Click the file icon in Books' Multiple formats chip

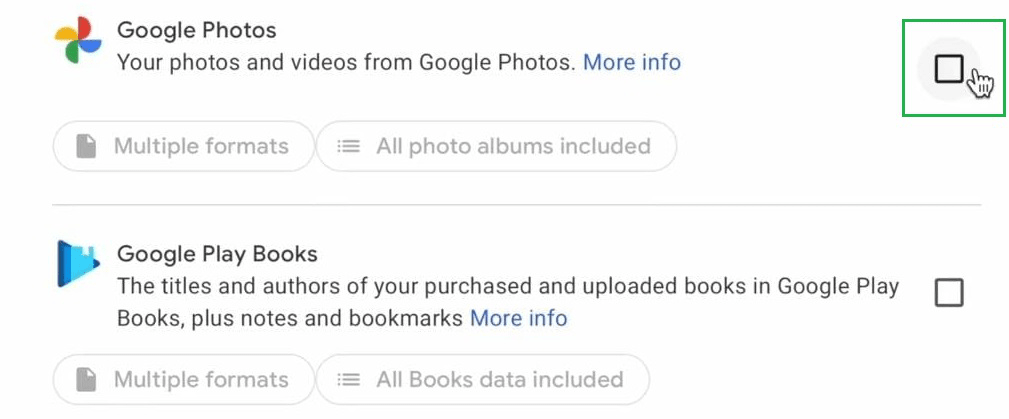88,380
